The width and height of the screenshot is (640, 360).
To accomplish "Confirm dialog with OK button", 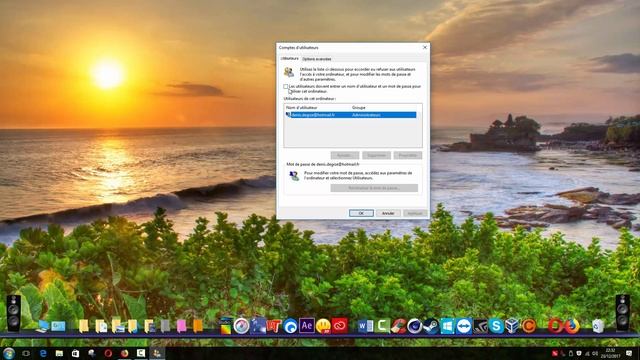I will [361, 213].
